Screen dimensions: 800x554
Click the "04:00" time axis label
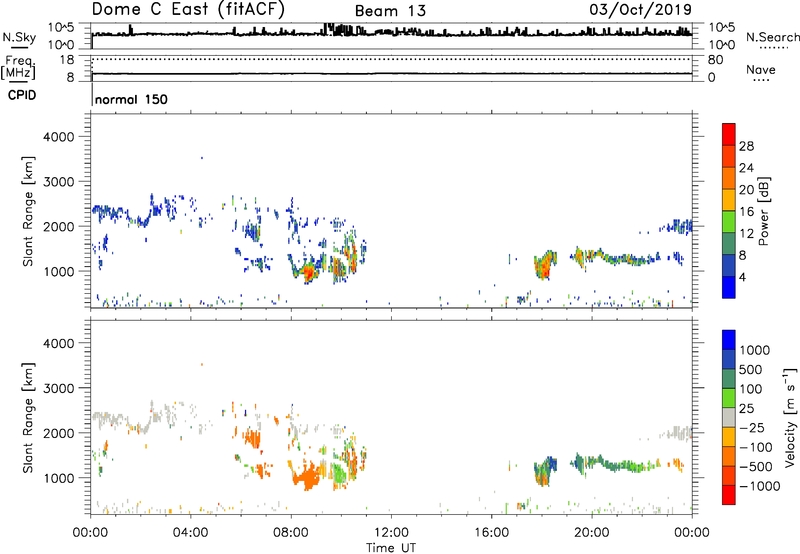click(x=190, y=533)
